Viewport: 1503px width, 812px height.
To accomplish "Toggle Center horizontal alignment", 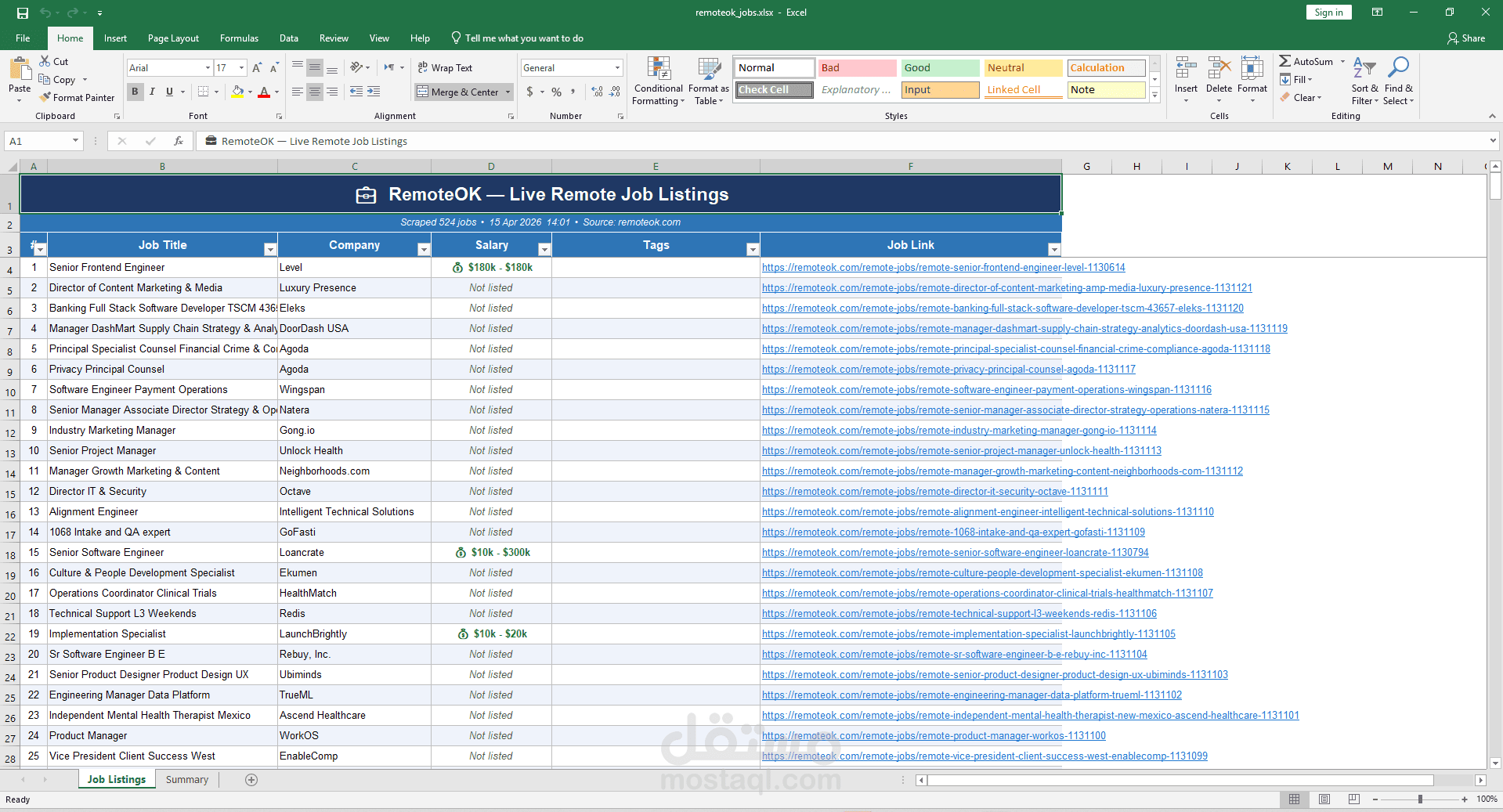I will pyautogui.click(x=314, y=92).
